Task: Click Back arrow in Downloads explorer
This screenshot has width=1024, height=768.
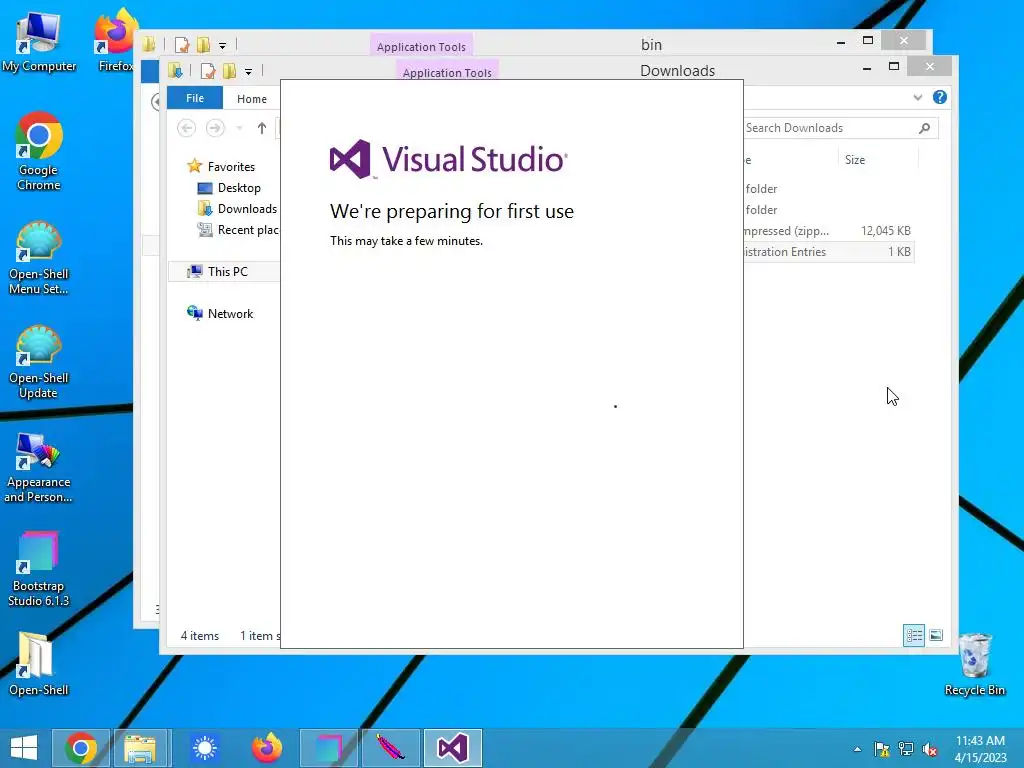Action: [186, 128]
